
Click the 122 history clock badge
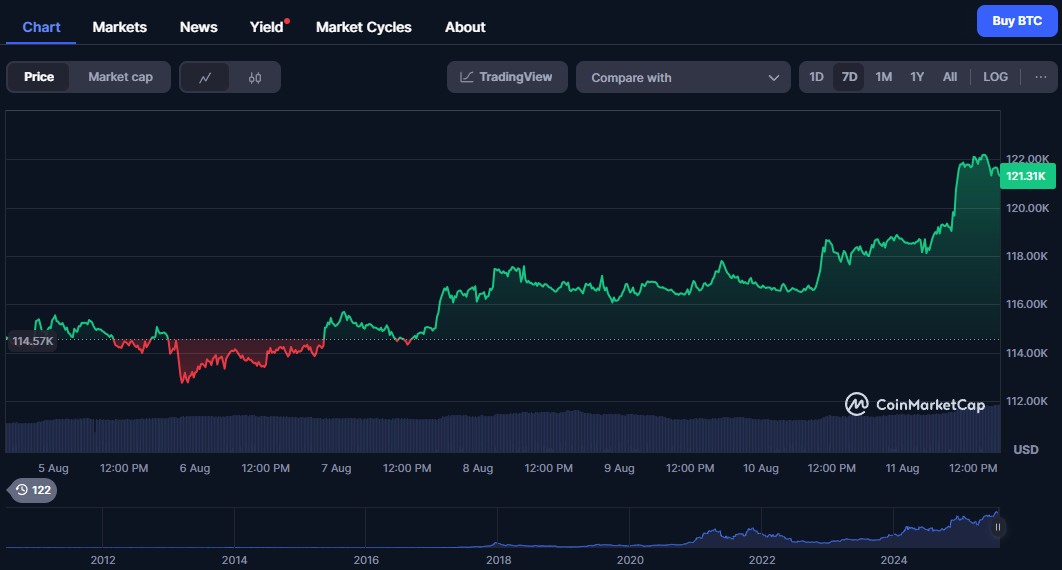(33, 490)
